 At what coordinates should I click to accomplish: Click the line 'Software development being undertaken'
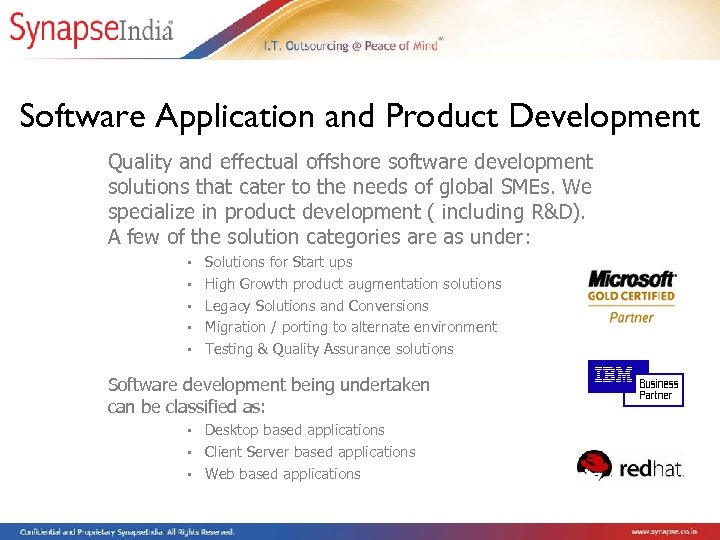click(x=269, y=385)
